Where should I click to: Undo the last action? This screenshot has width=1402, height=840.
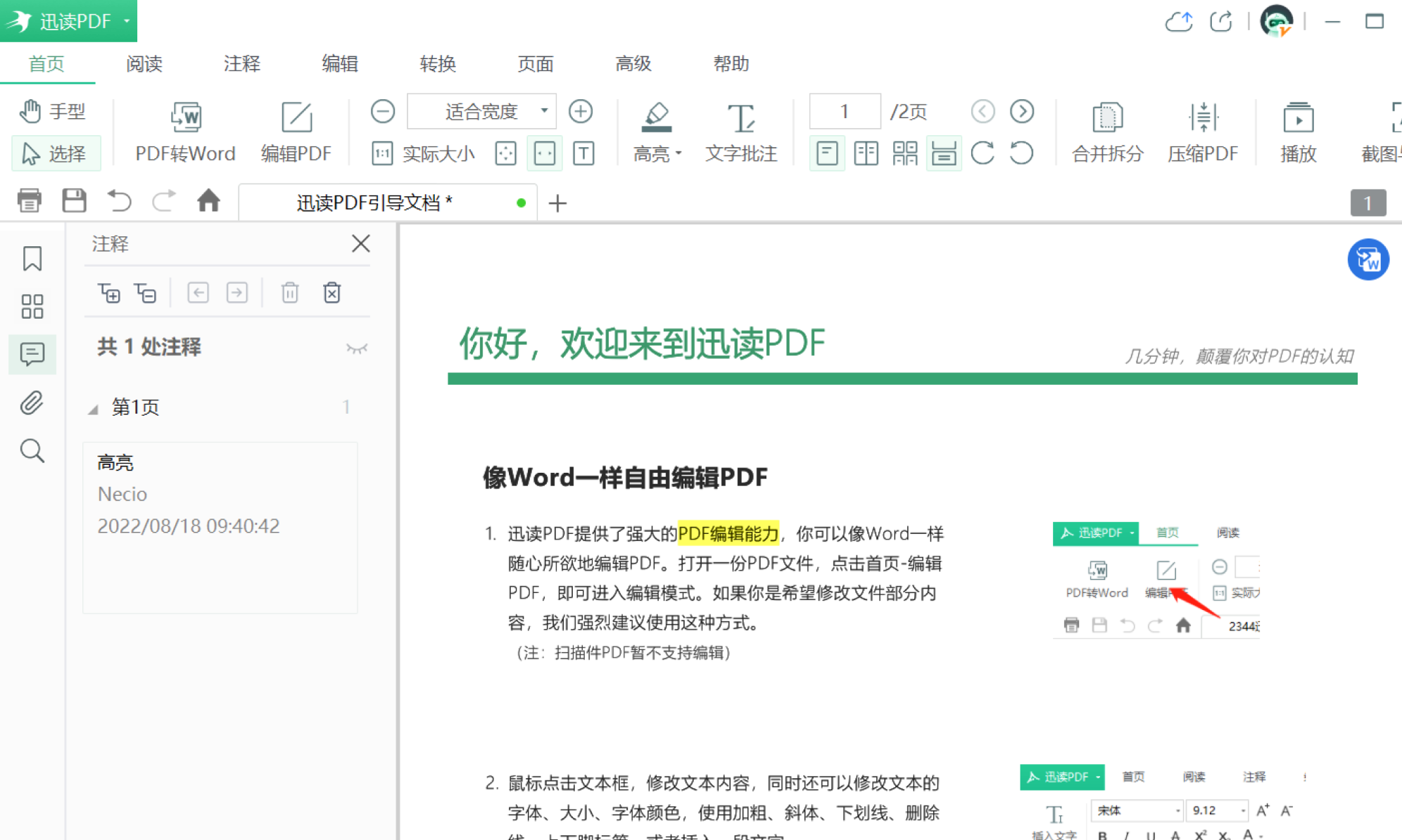click(119, 201)
